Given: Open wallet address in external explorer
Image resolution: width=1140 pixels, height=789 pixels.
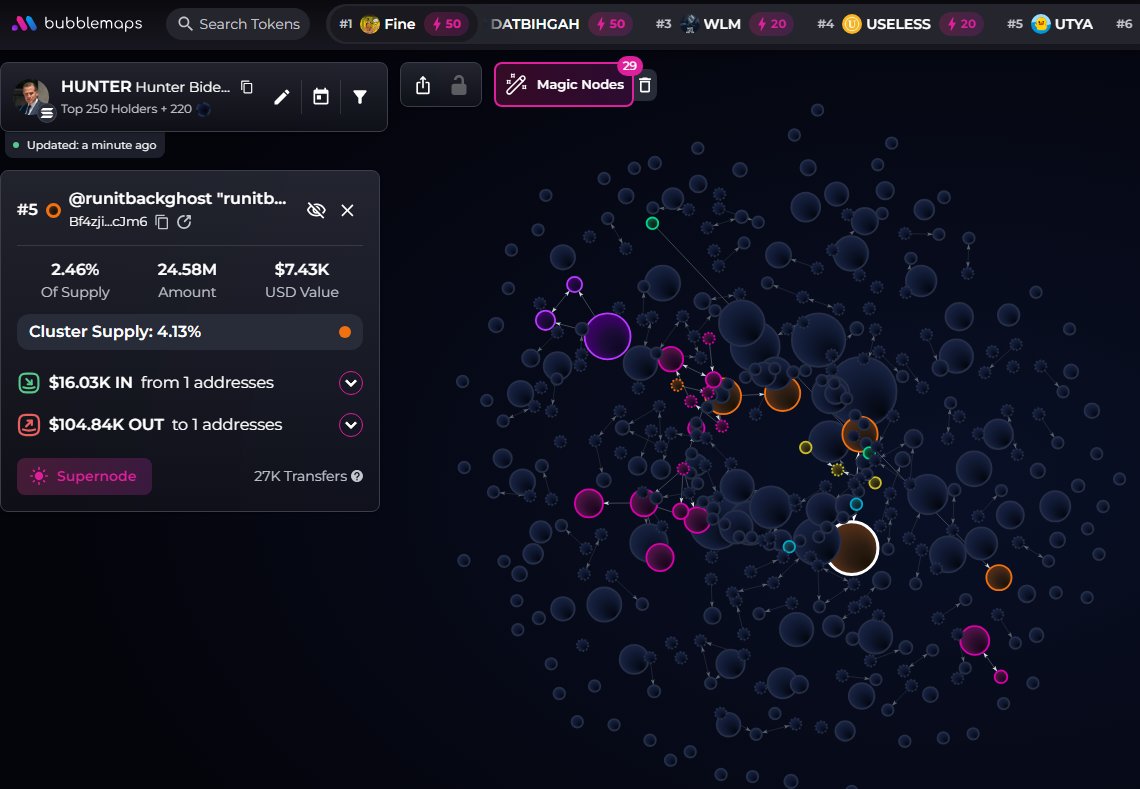Looking at the screenshot, I should click(185, 222).
